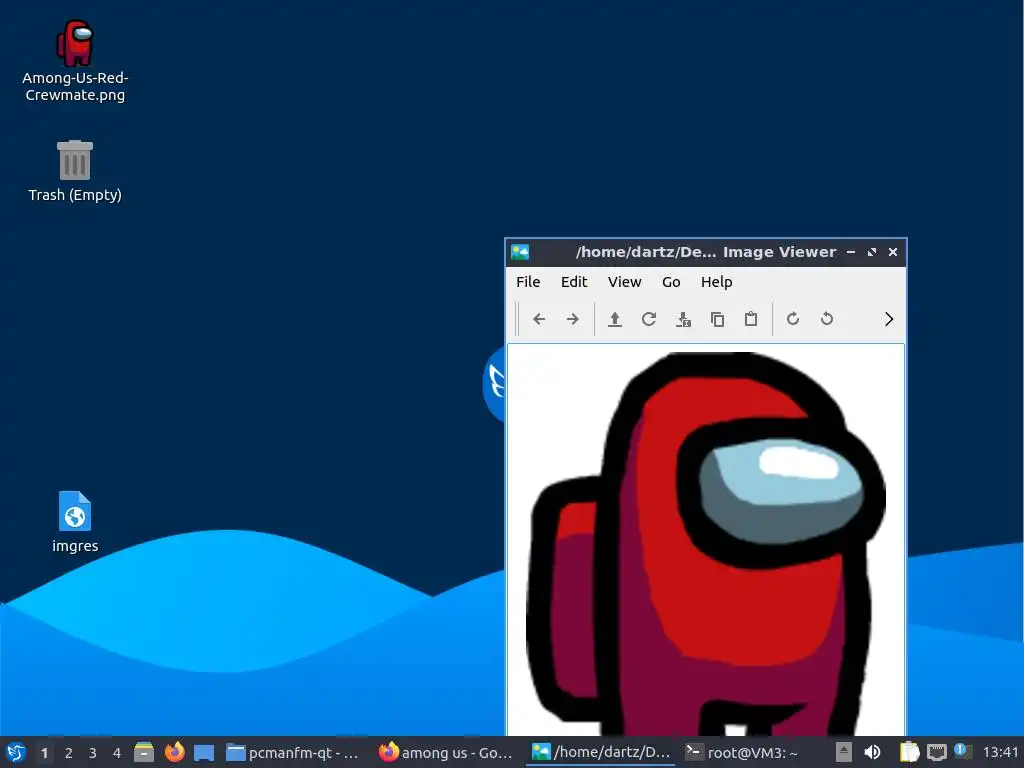Switch to the pcmanfm-qt taskbar window
This screenshot has width=1024, height=768.
click(293, 753)
